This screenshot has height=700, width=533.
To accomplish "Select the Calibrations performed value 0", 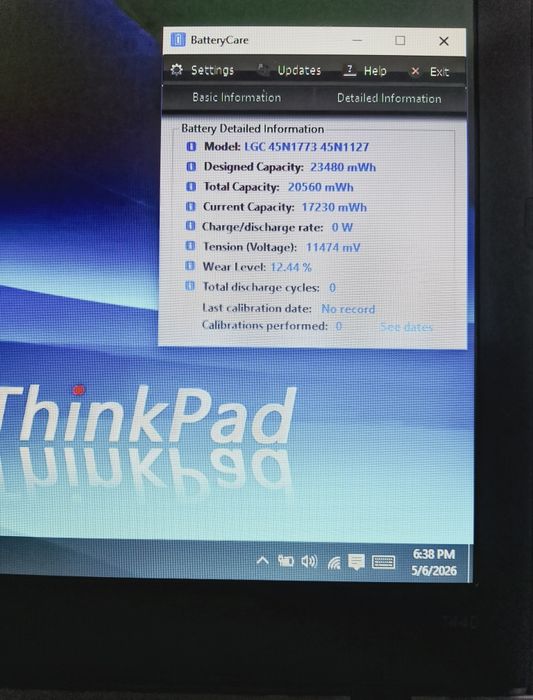I will pos(339,326).
